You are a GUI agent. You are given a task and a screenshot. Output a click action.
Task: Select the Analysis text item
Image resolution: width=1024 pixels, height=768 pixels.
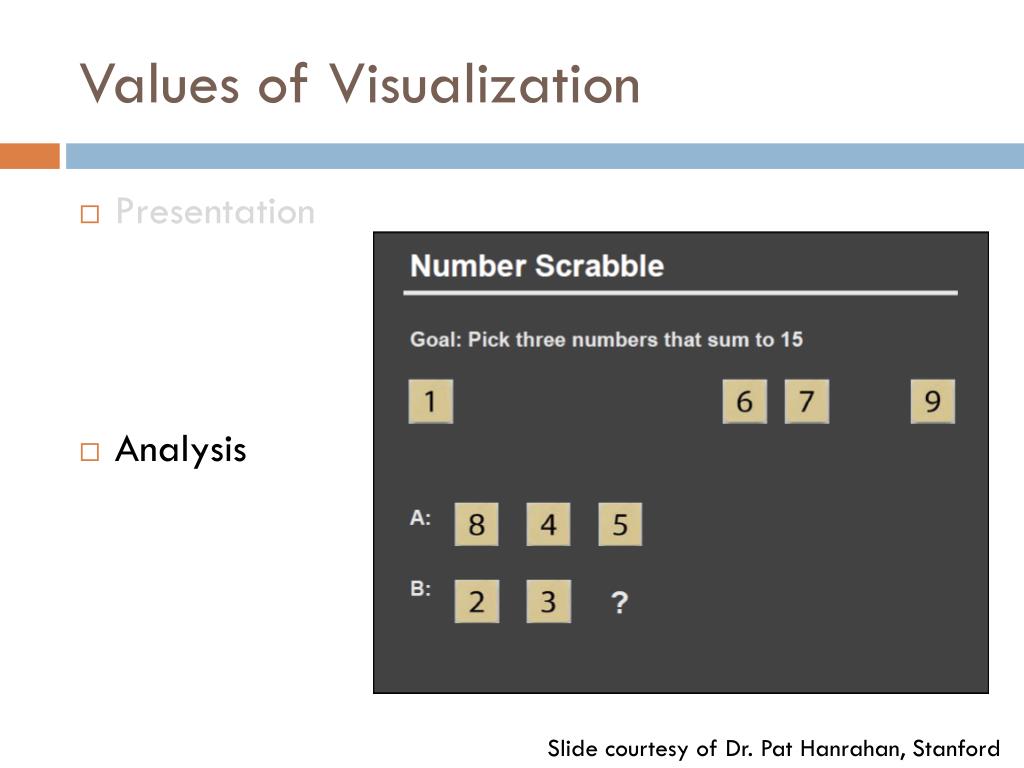[181, 449]
